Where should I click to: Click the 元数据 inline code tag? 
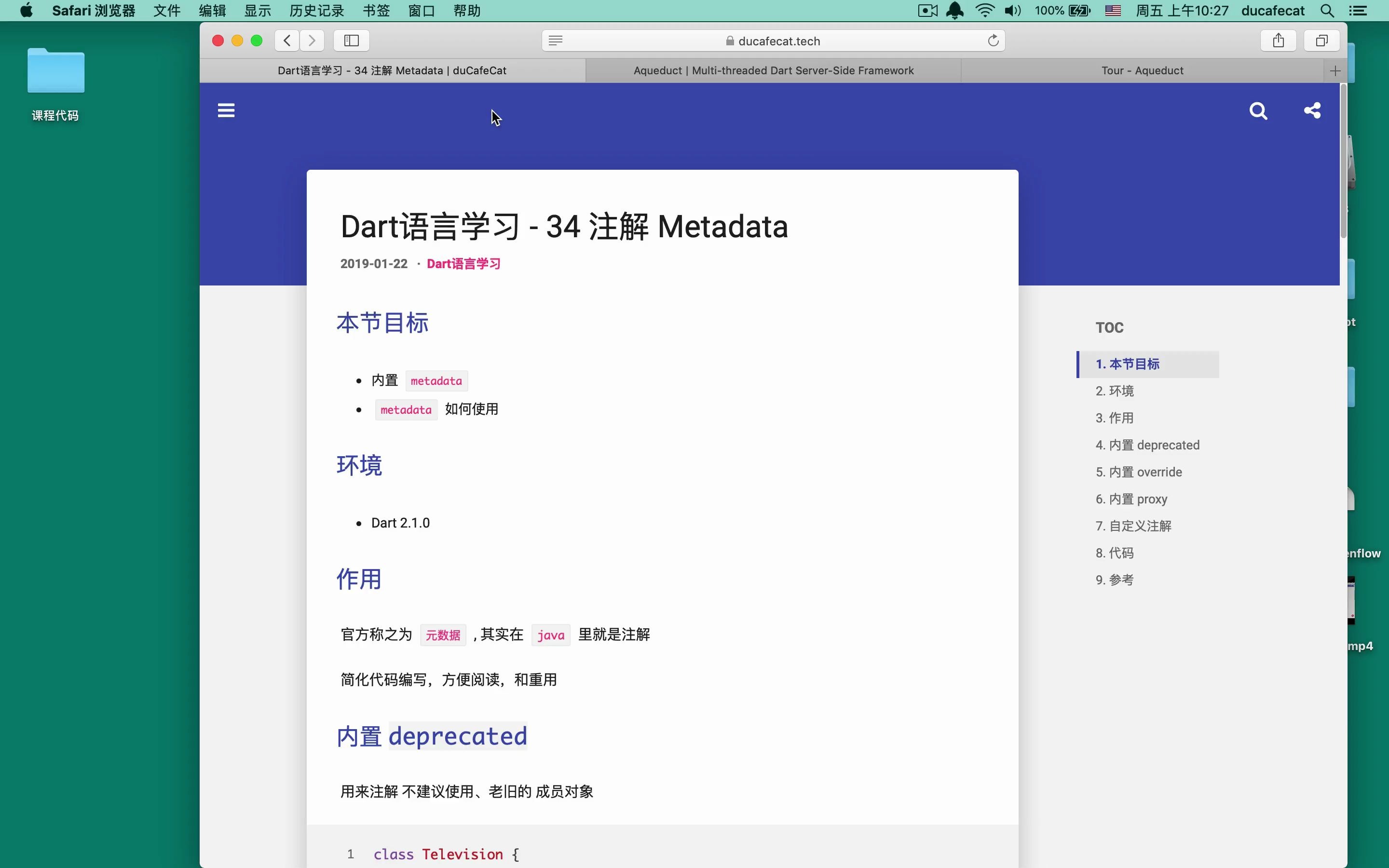click(443, 635)
